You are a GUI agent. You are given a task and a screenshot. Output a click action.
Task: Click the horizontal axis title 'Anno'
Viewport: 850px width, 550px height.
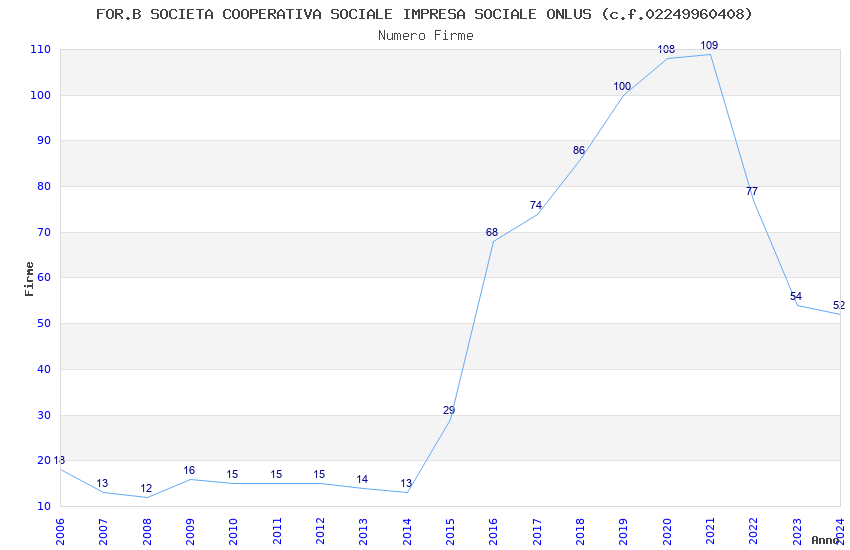click(825, 540)
